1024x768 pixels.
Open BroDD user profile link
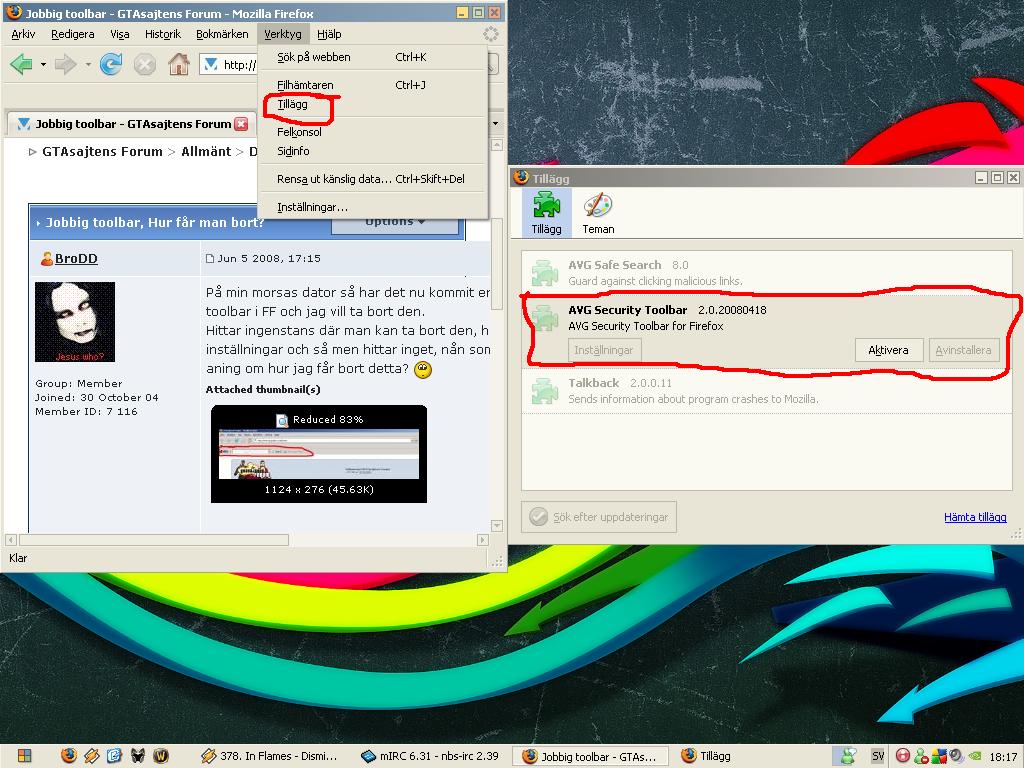tap(76, 259)
